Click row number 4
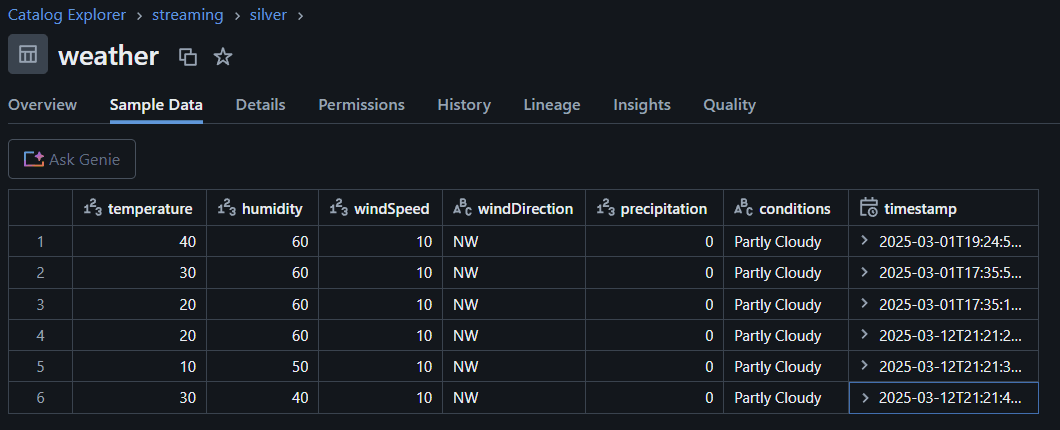1060x430 pixels. [41, 335]
